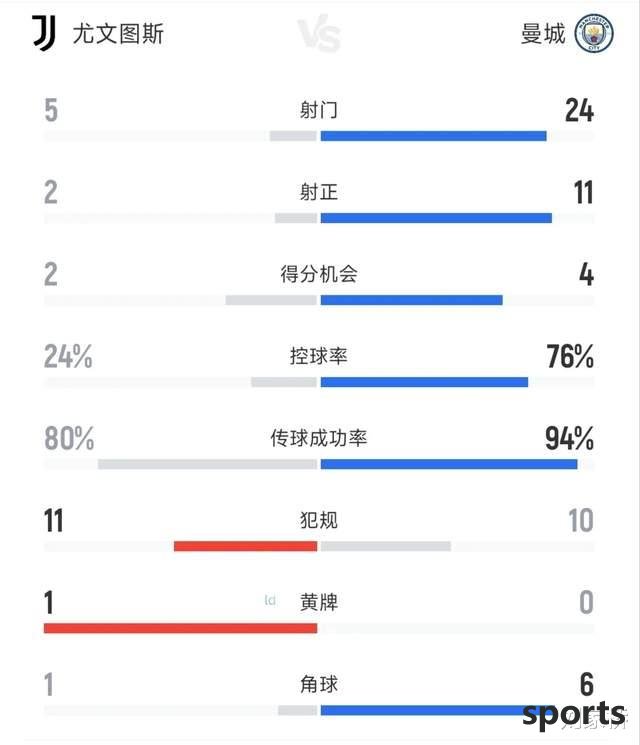Click the 黄牌 stat label
The height and width of the screenshot is (745, 640).
(x=318, y=602)
